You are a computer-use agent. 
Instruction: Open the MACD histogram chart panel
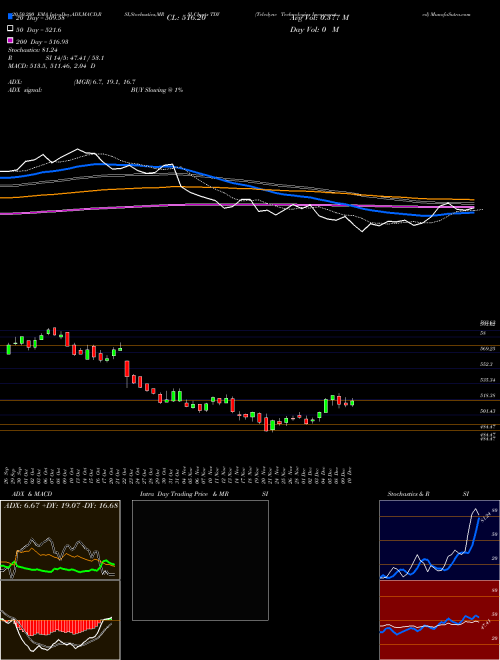pos(60,620)
